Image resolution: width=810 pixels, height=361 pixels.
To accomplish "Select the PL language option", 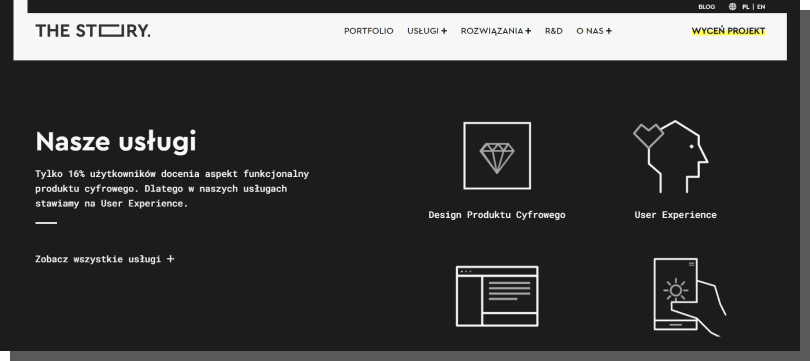I will click(x=745, y=7).
